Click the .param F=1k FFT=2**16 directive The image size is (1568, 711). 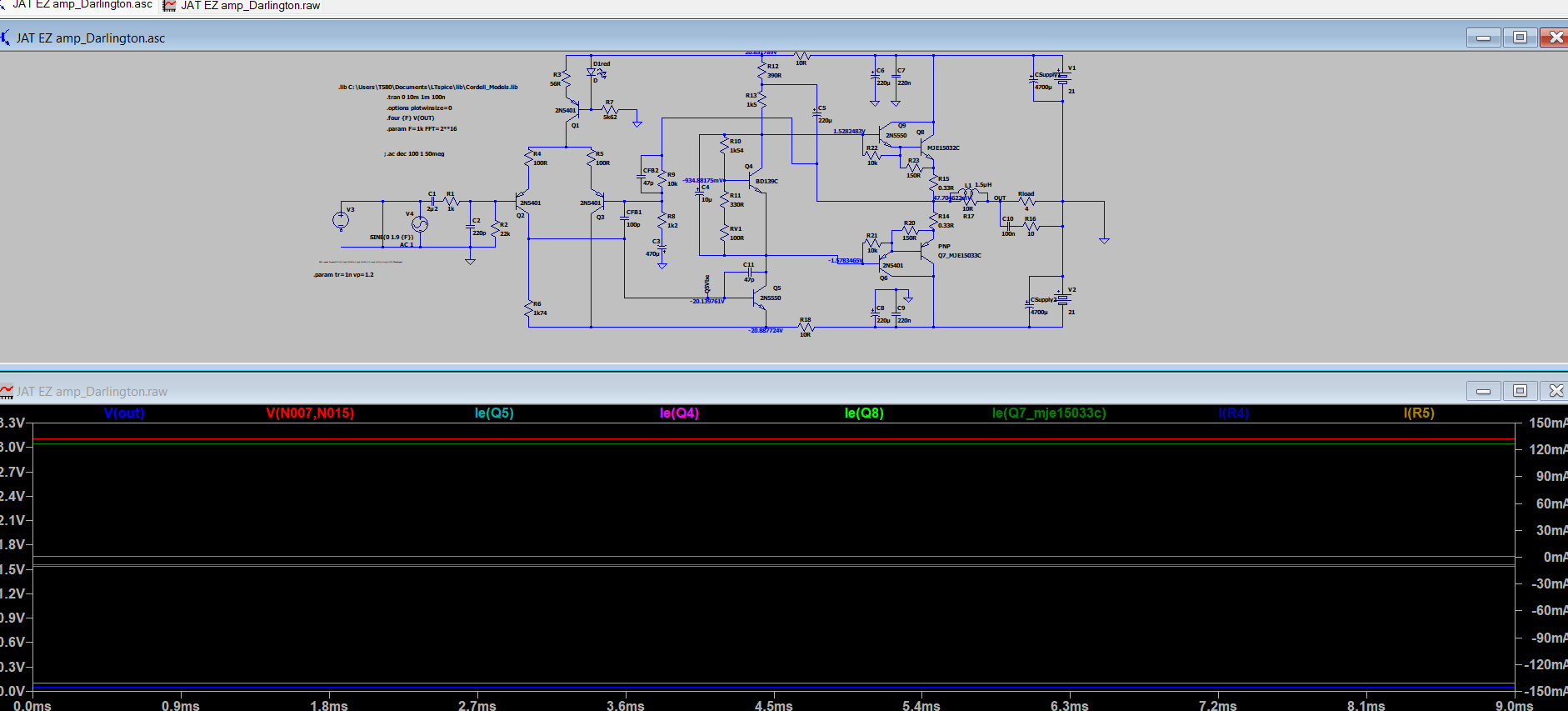point(422,128)
